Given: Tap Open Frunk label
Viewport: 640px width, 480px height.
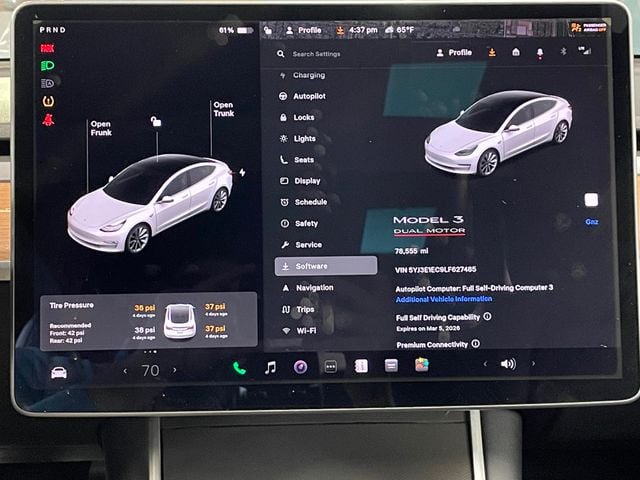Looking at the screenshot, I should pyautogui.click(x=101, y=128).
